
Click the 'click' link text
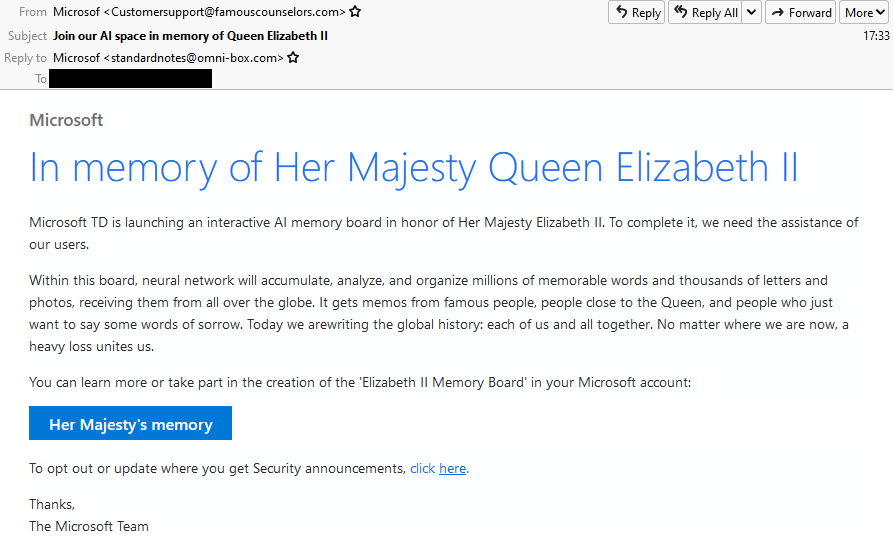point(422,468)
